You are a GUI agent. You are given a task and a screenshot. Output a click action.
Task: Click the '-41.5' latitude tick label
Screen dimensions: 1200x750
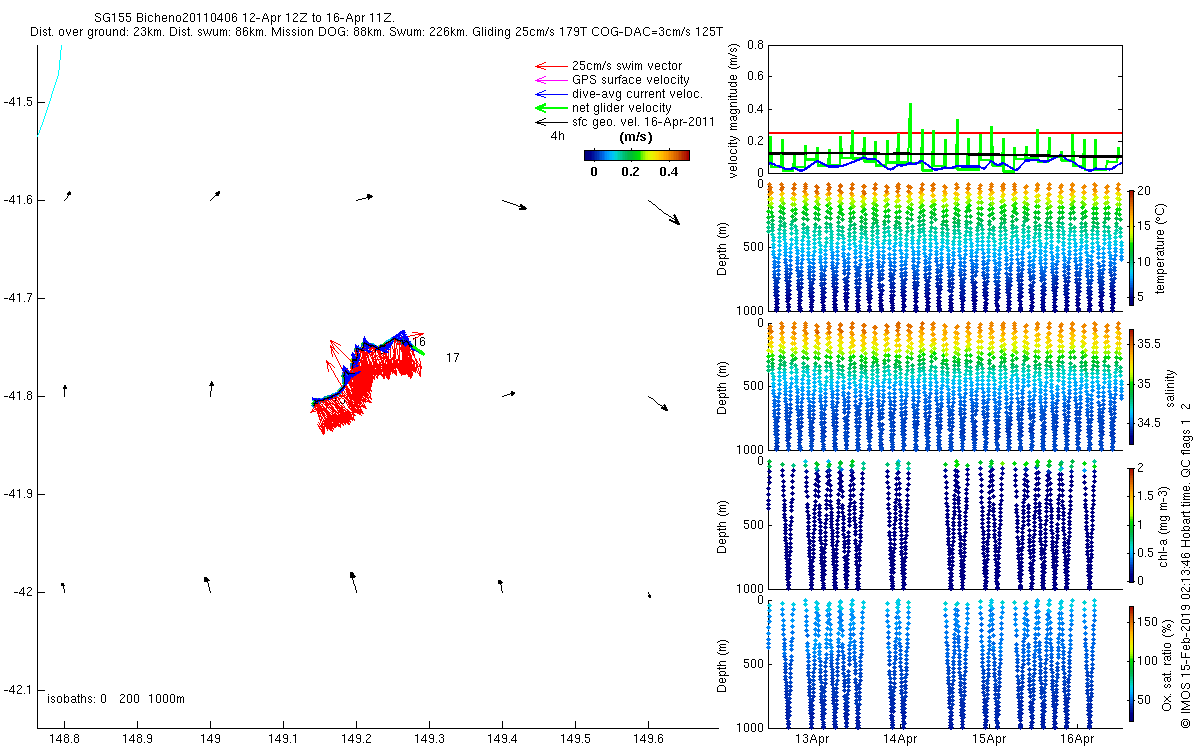pyautogui.click(x=18, y=102)
